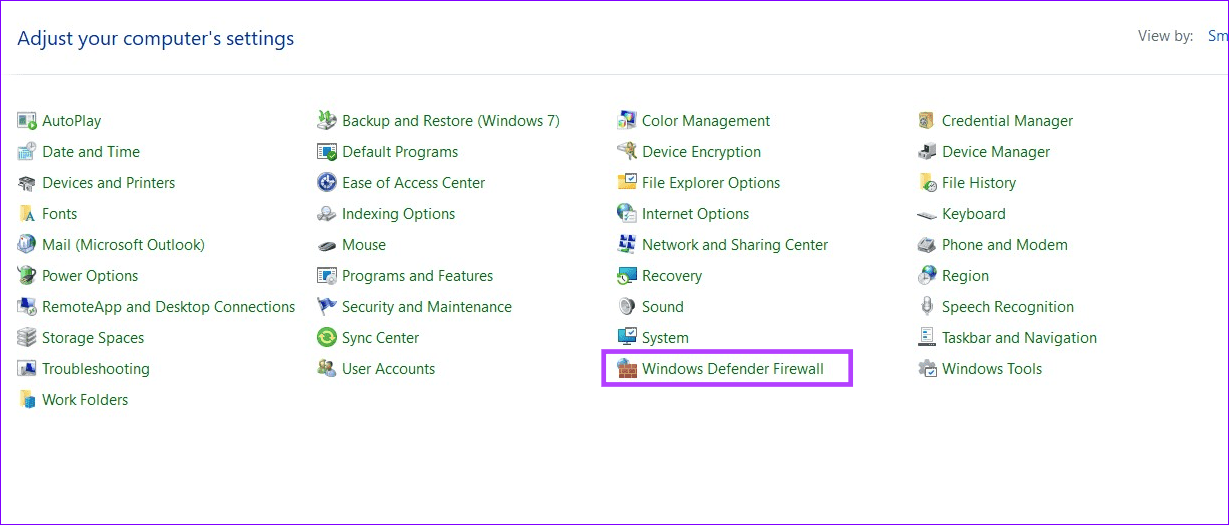1229x525 pixels.
Task: Click the Indexing Options icon
Action: click(327, 214)
